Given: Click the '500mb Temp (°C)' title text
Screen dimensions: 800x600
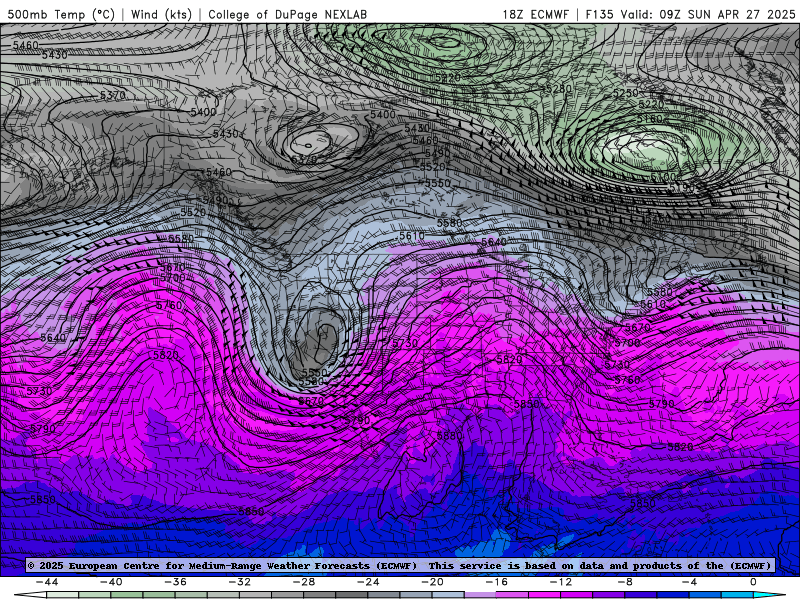Looking at the screenshot, I should 61,14.
